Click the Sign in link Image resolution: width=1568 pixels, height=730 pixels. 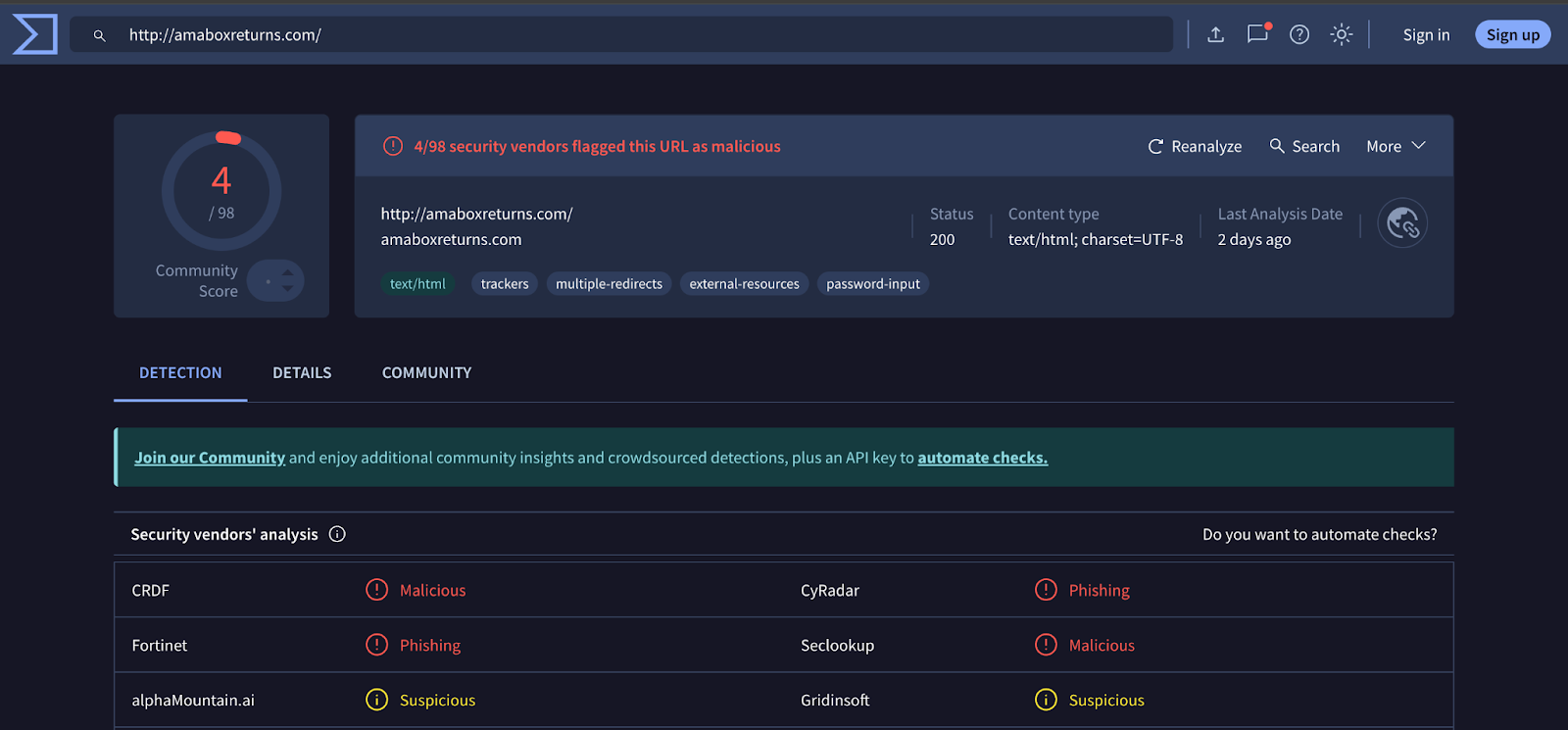click(1426, 34)
